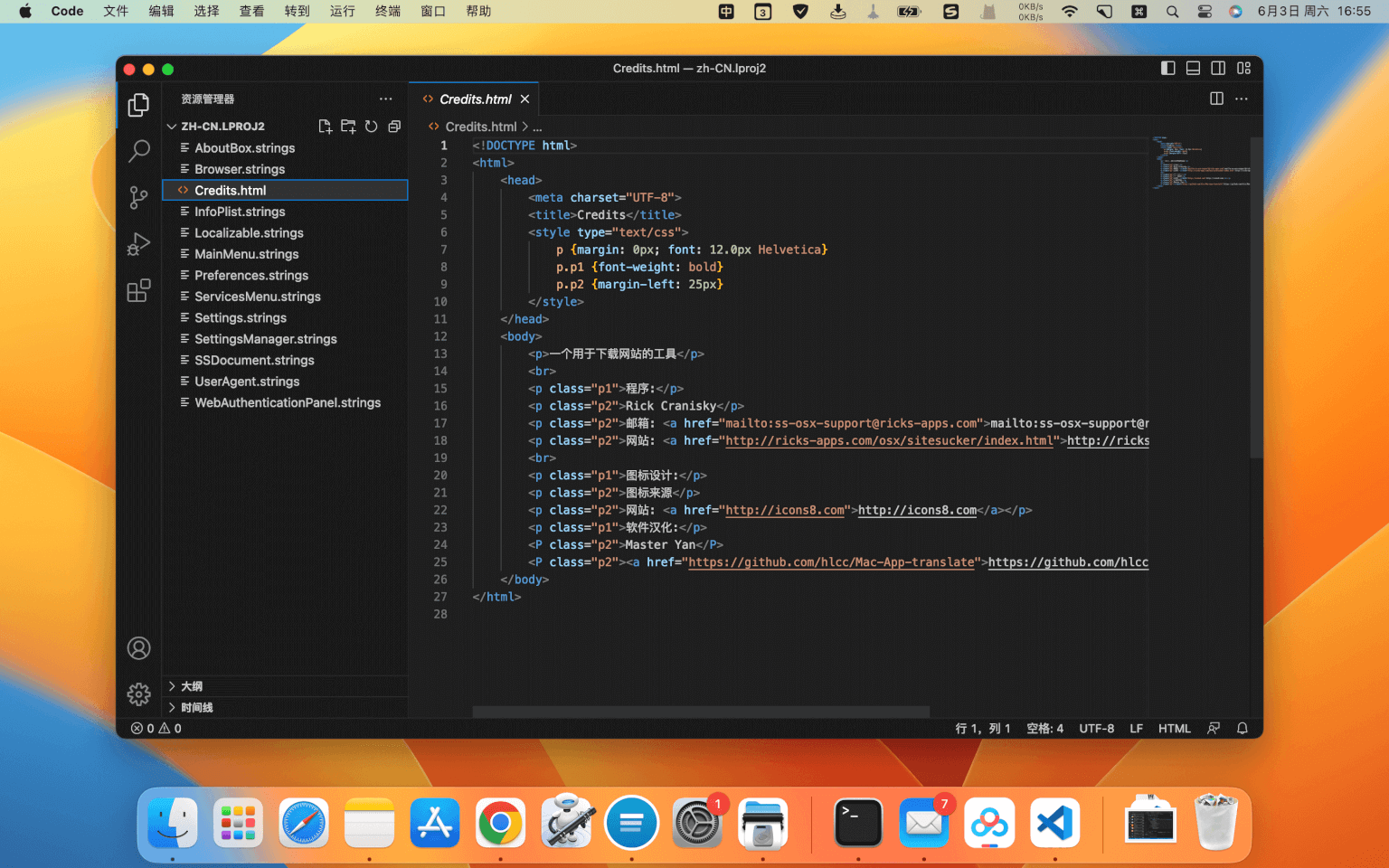Open Google Chrome from the Dock

[x=500, y=823]
